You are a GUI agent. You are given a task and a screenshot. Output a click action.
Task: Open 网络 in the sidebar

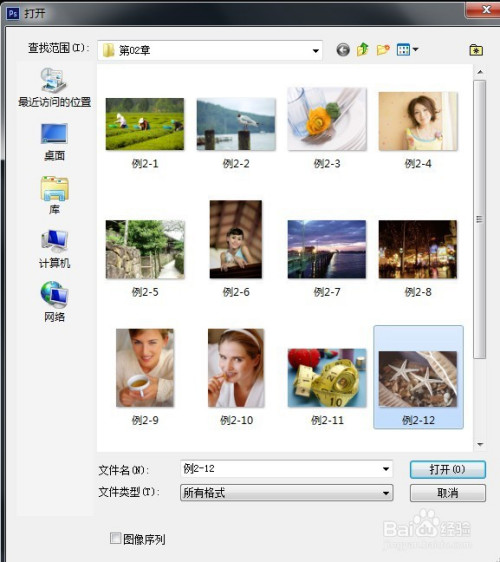pyautogui.click(x=54, y=302)
